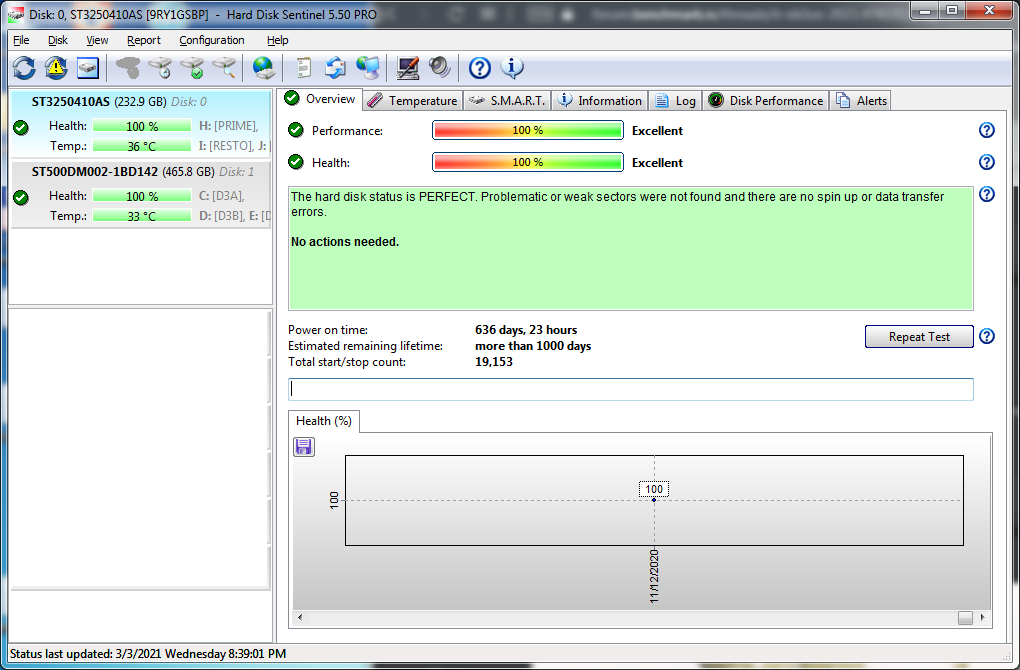Click help icon beside Health bar
The width and height of the screenshot is (1020, 670).
987,162
